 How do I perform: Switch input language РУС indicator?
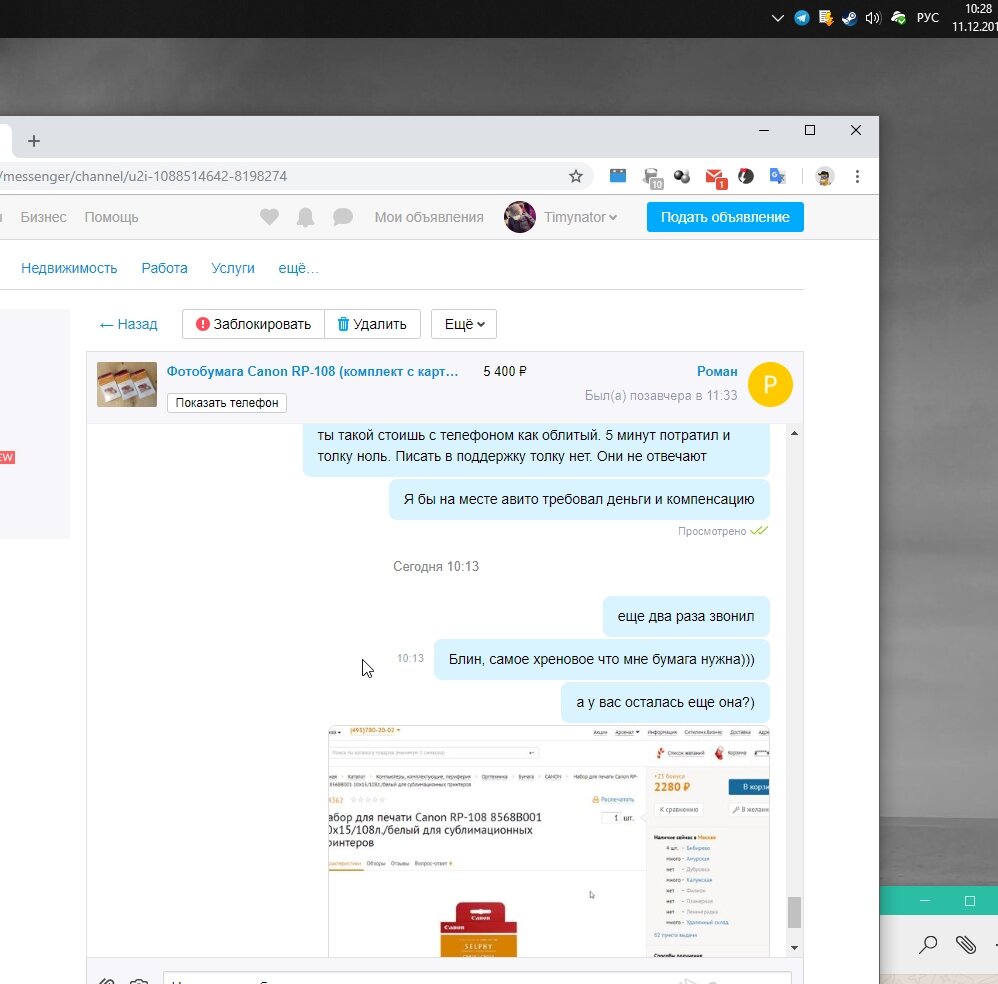coord(927,18)
